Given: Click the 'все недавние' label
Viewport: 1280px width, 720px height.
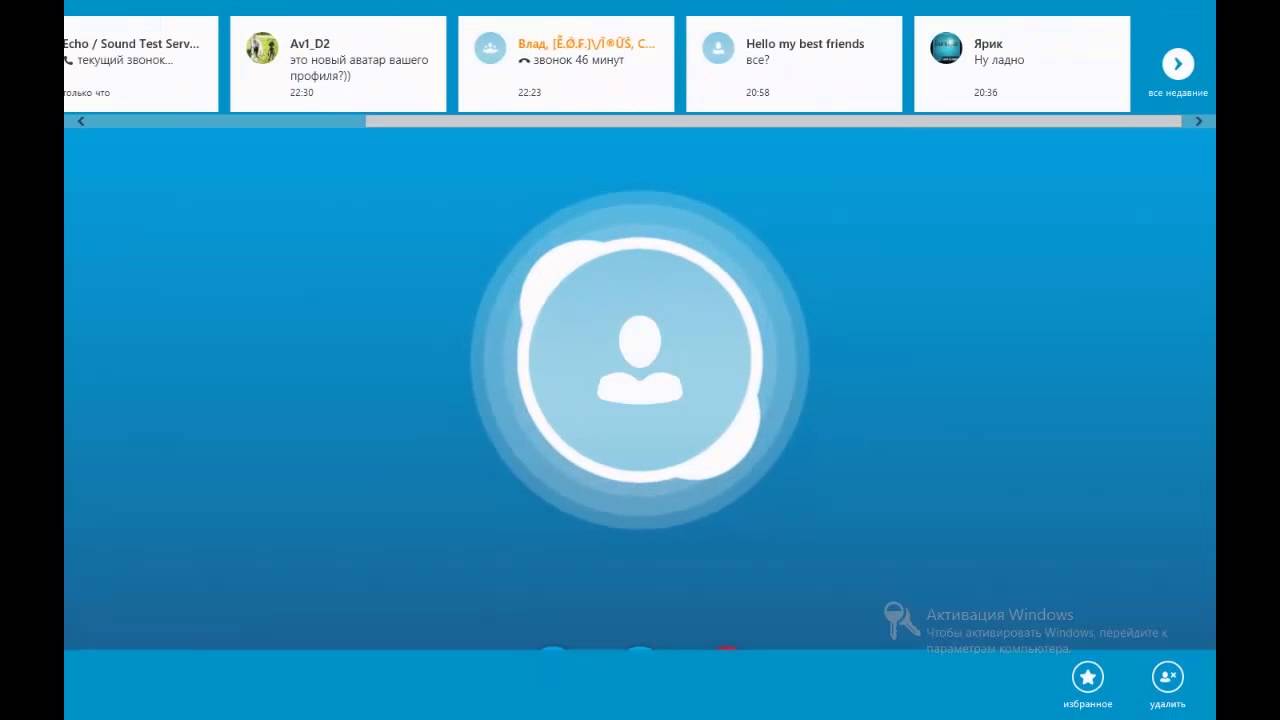Looking at the screenshot, I should (x=1178, y=93).
